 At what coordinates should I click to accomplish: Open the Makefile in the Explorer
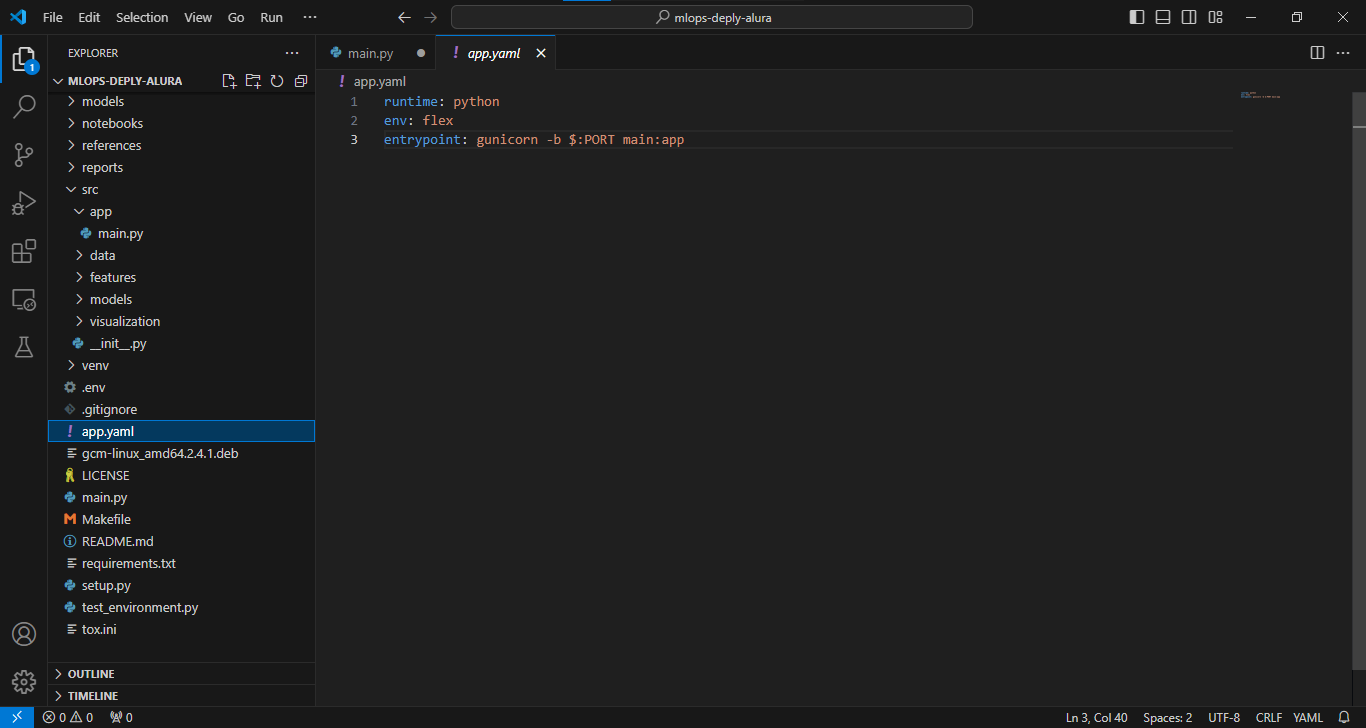pyautogui.click(x=181, y=519)
